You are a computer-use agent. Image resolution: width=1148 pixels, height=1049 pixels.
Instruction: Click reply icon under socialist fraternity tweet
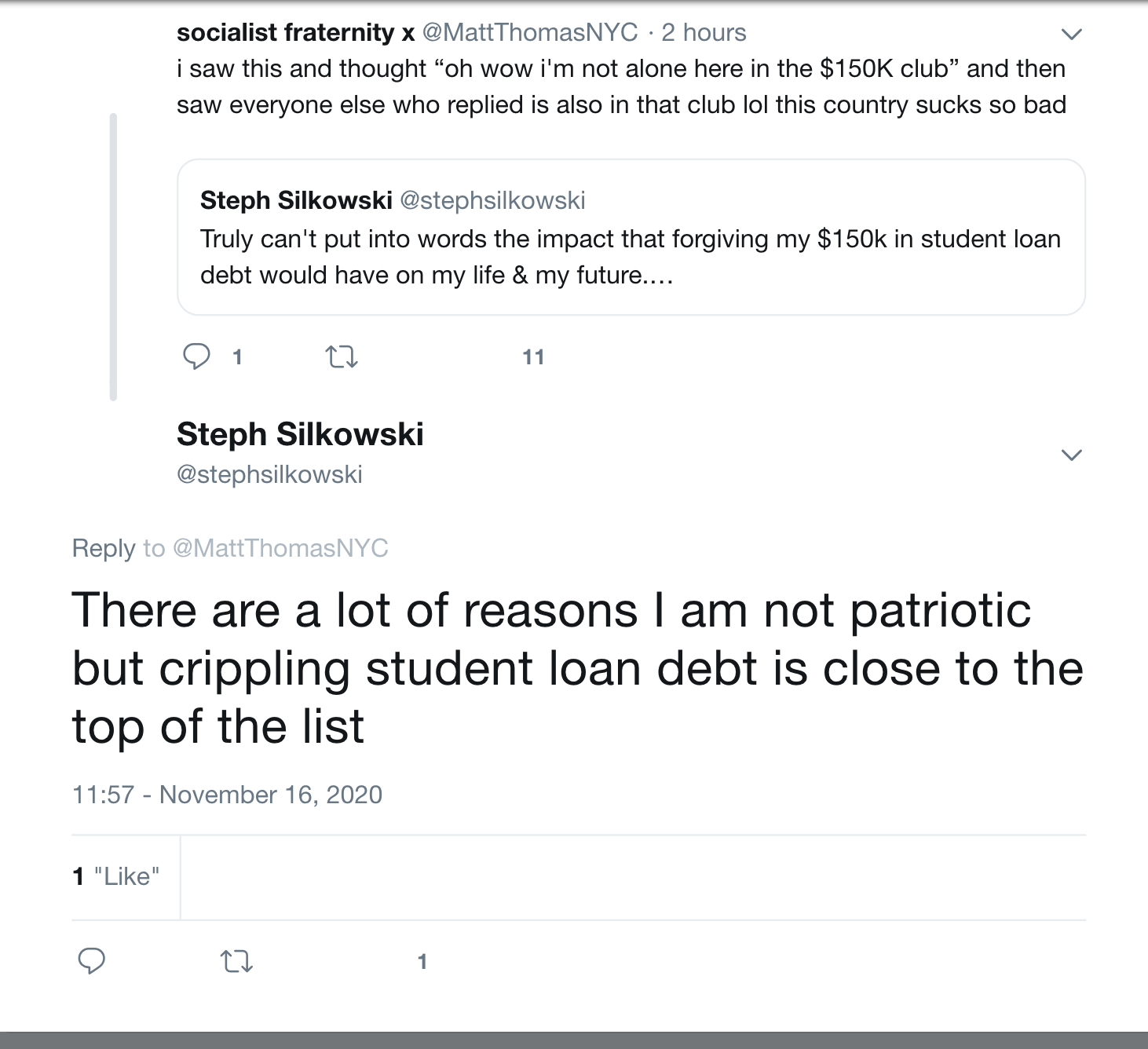coord(196,357)
